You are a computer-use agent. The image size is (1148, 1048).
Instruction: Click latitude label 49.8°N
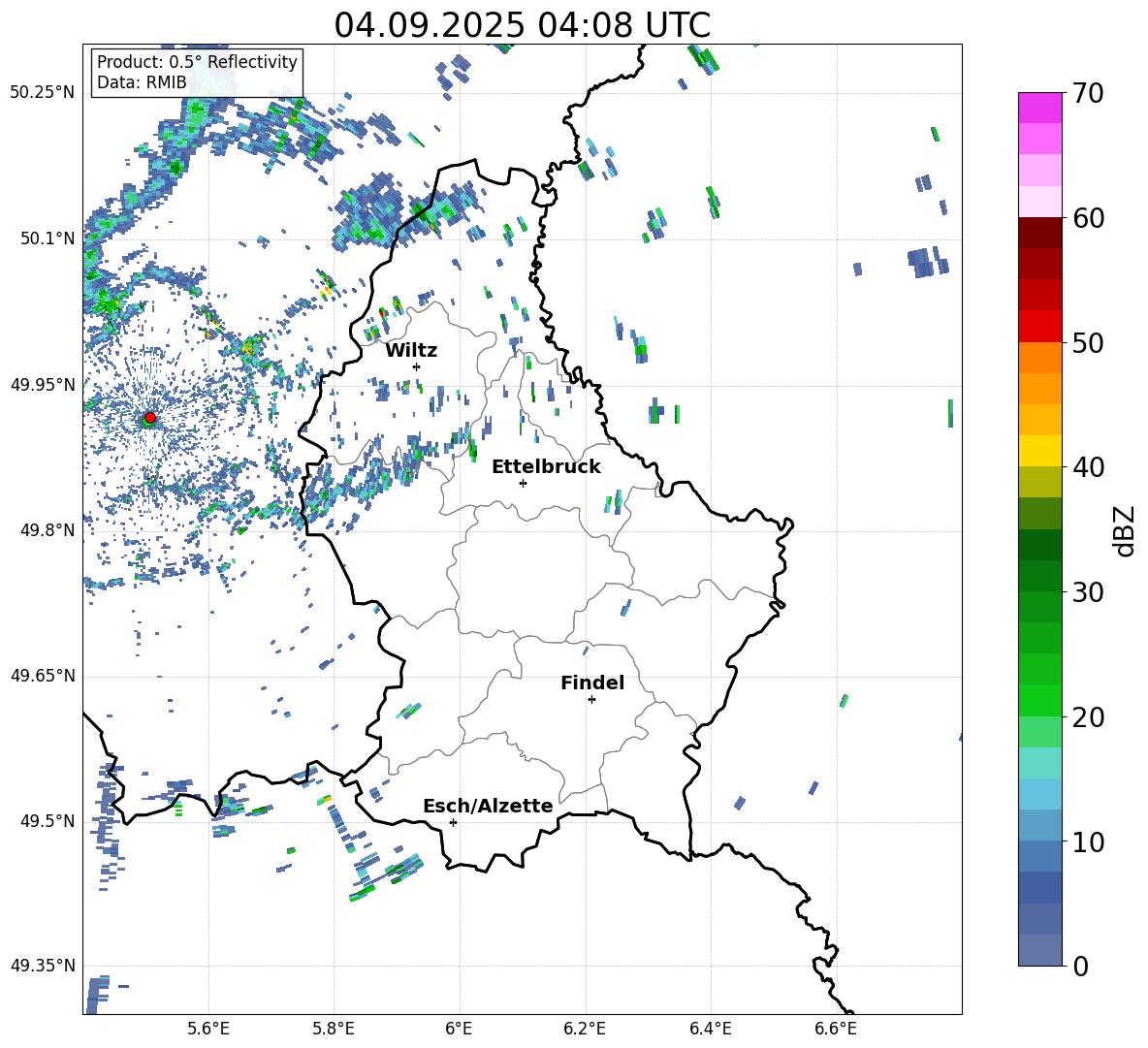pyautogui.click(x=47, y=530)
